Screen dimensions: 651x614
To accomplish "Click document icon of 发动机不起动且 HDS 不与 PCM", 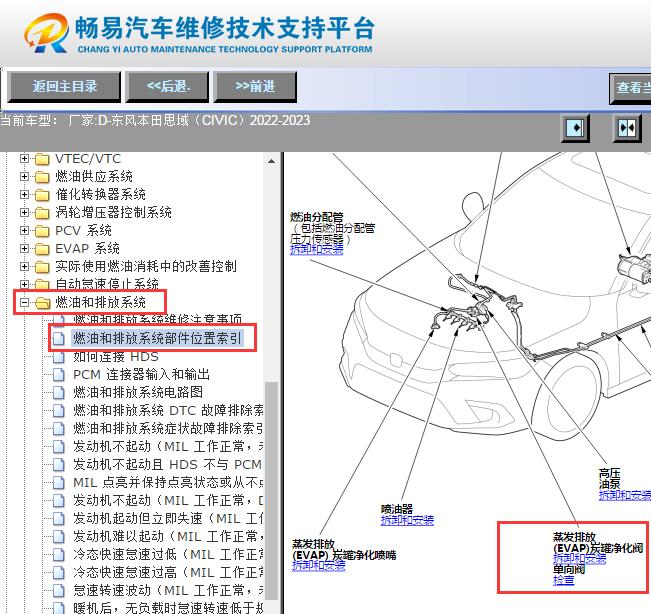I will [x=59, y=464].
